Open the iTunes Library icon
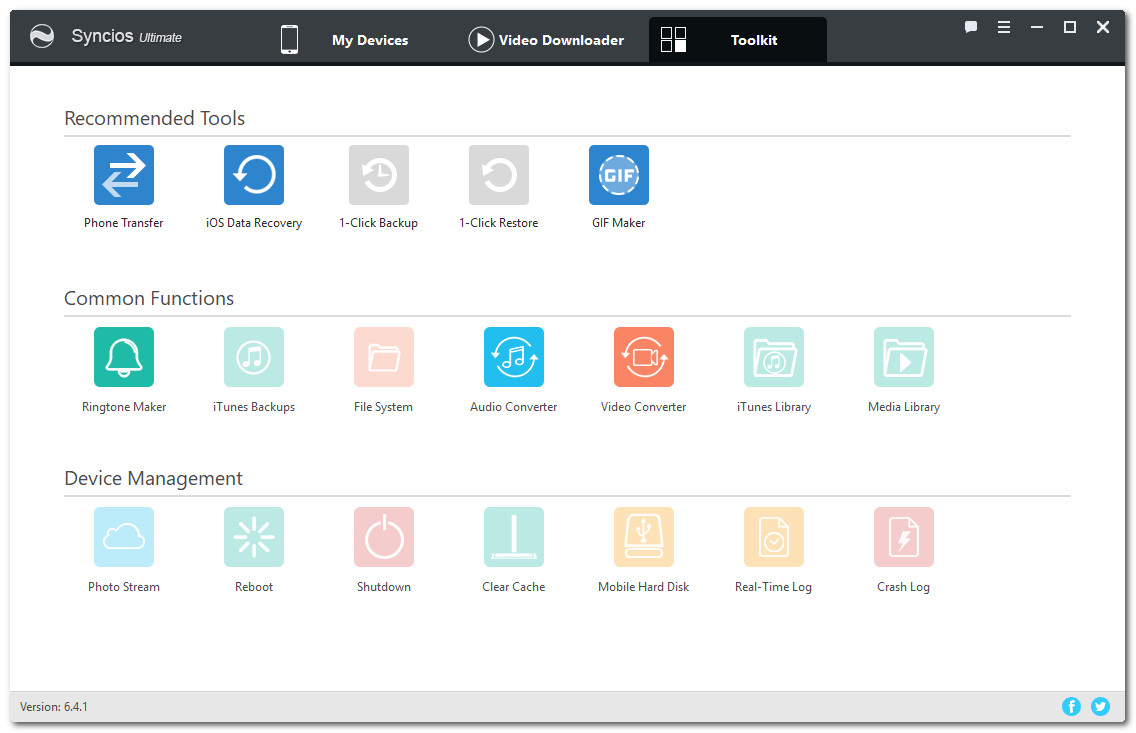 click(774, 356)
